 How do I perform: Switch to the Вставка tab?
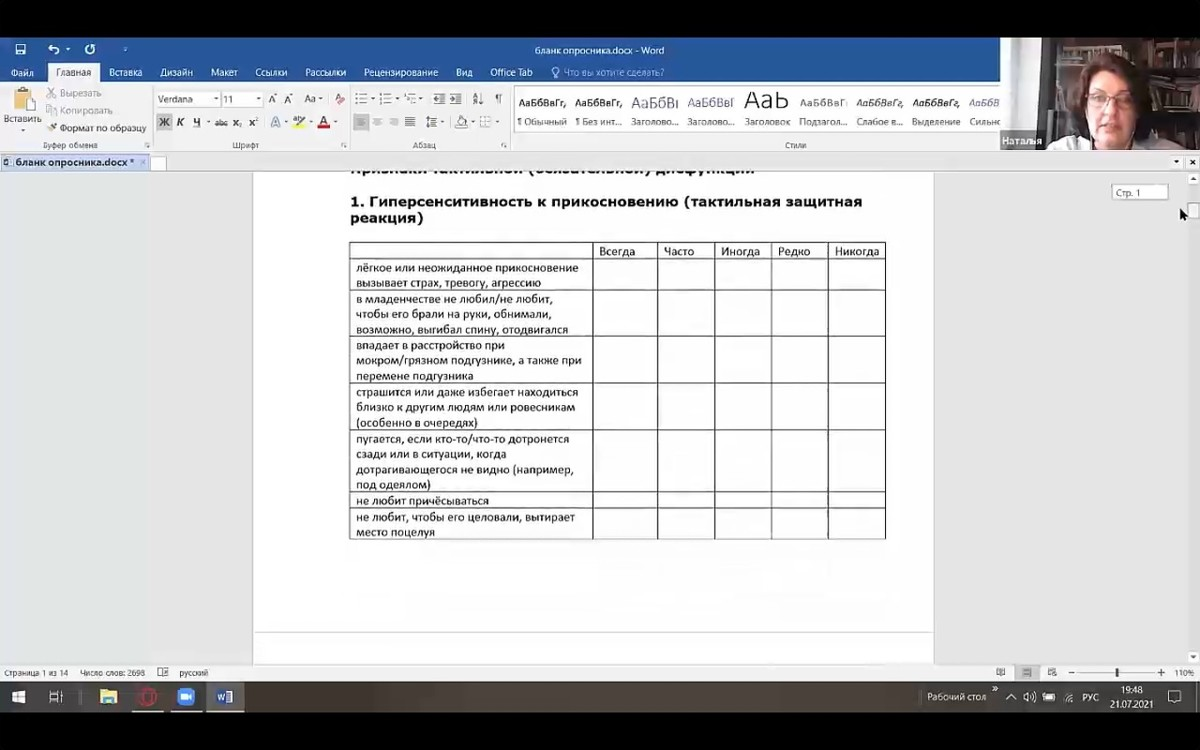click(x=125, y=72)
